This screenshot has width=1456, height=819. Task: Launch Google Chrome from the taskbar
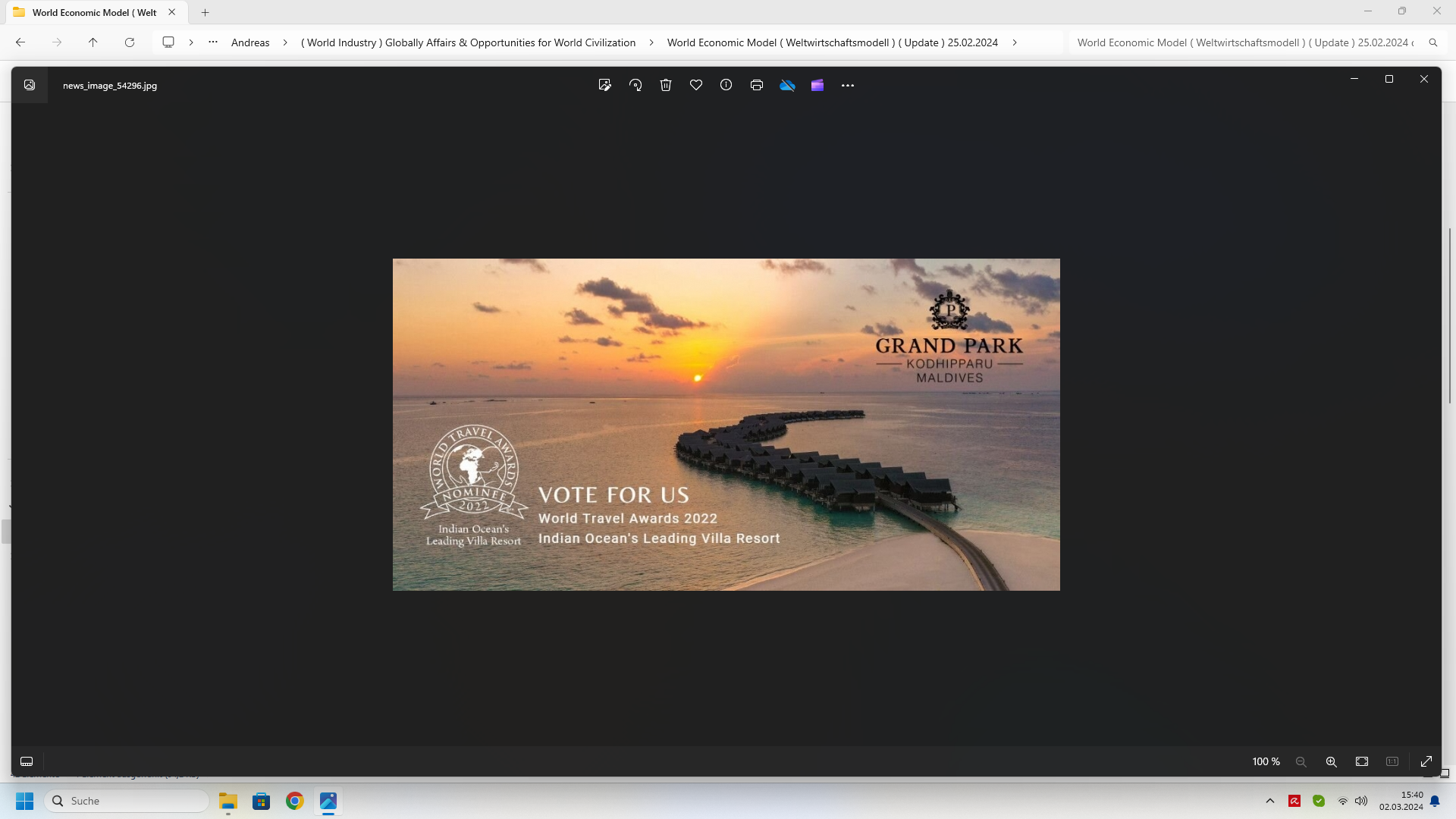295,801
